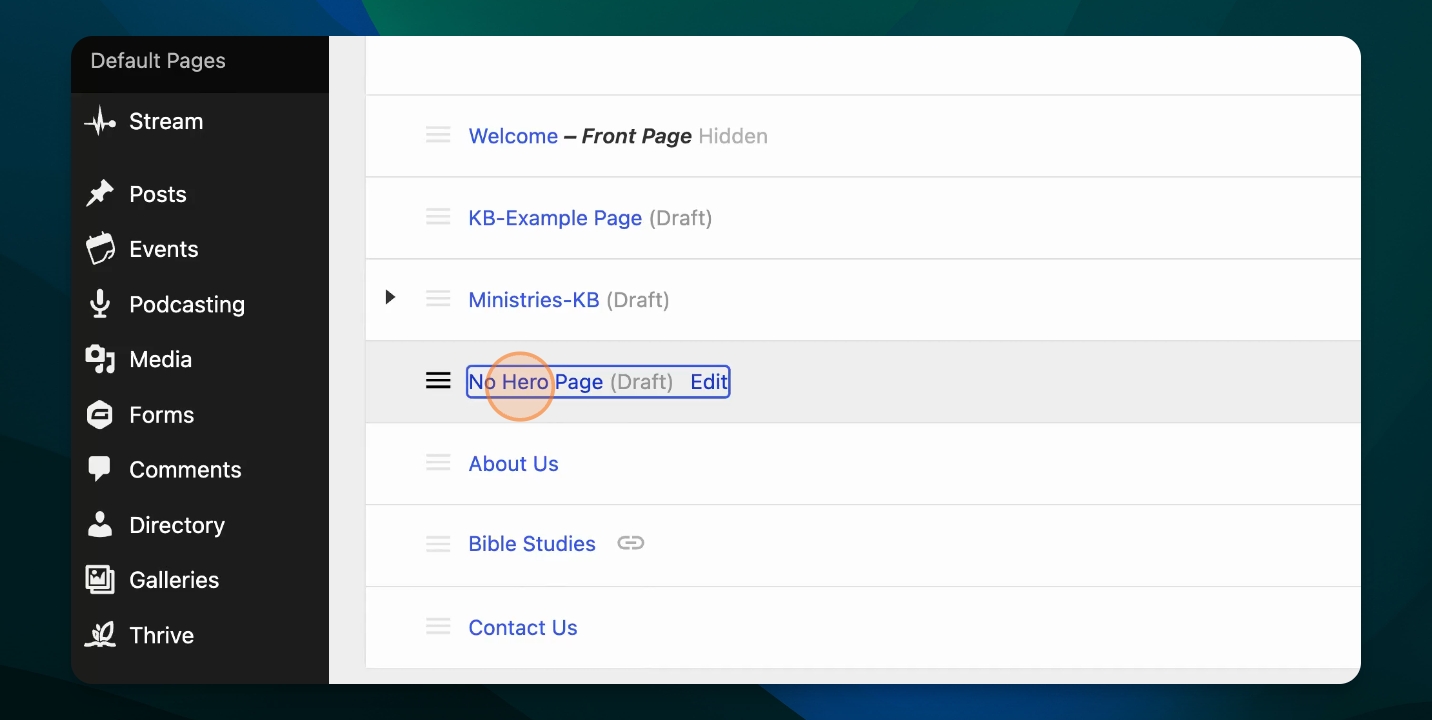1432x720 pixels.
Task: Open the Contact Us page link
Action: pyautogui.click(x=523, y=628)
